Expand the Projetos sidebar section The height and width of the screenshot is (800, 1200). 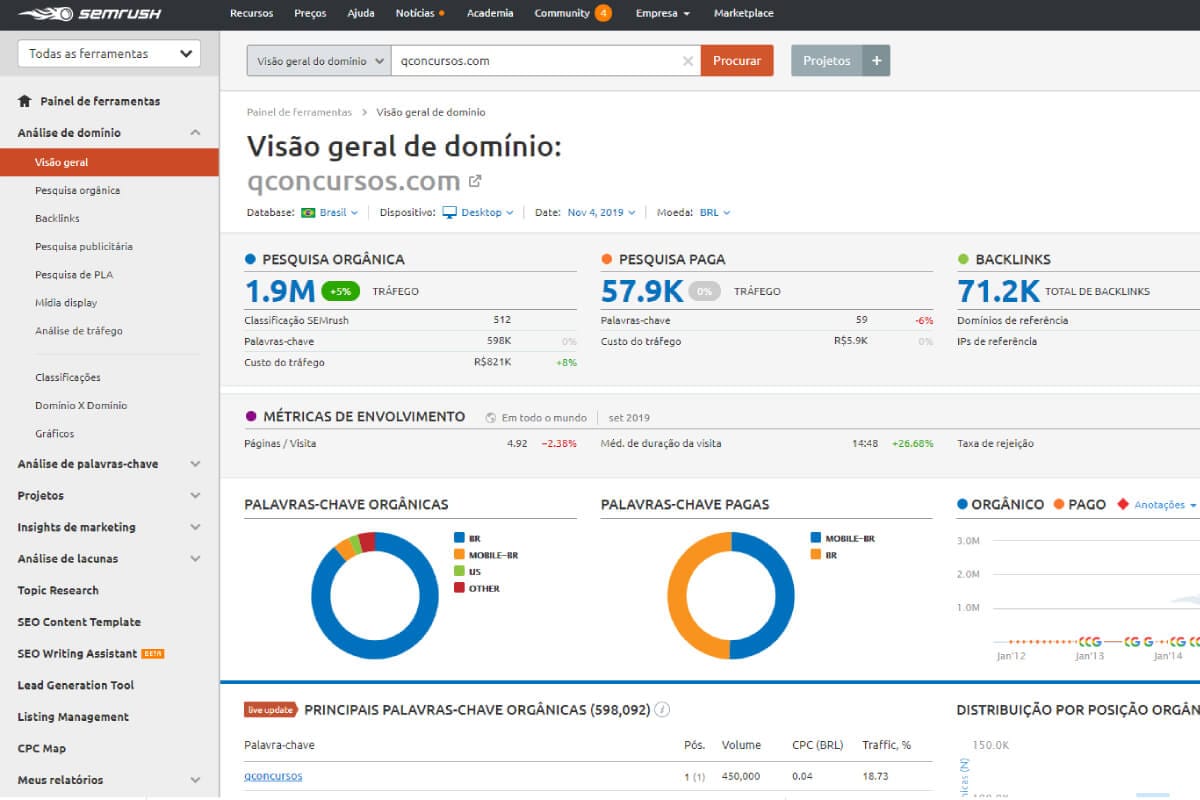pyautogui.click(x=195, y=496)
